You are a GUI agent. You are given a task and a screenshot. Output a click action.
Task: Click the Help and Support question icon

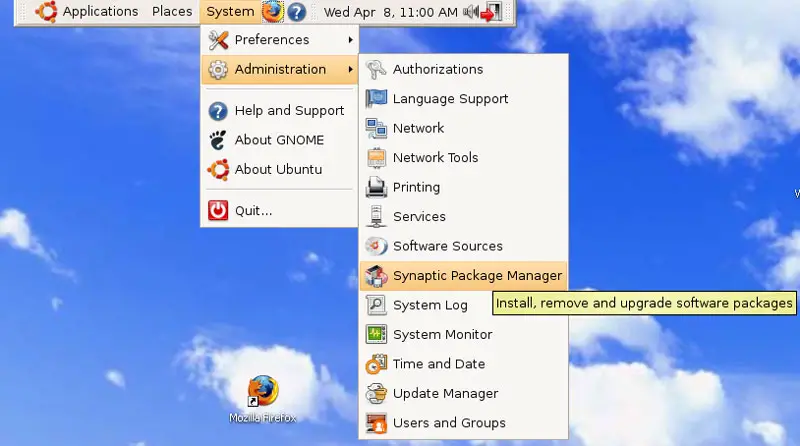click(218, 111)
